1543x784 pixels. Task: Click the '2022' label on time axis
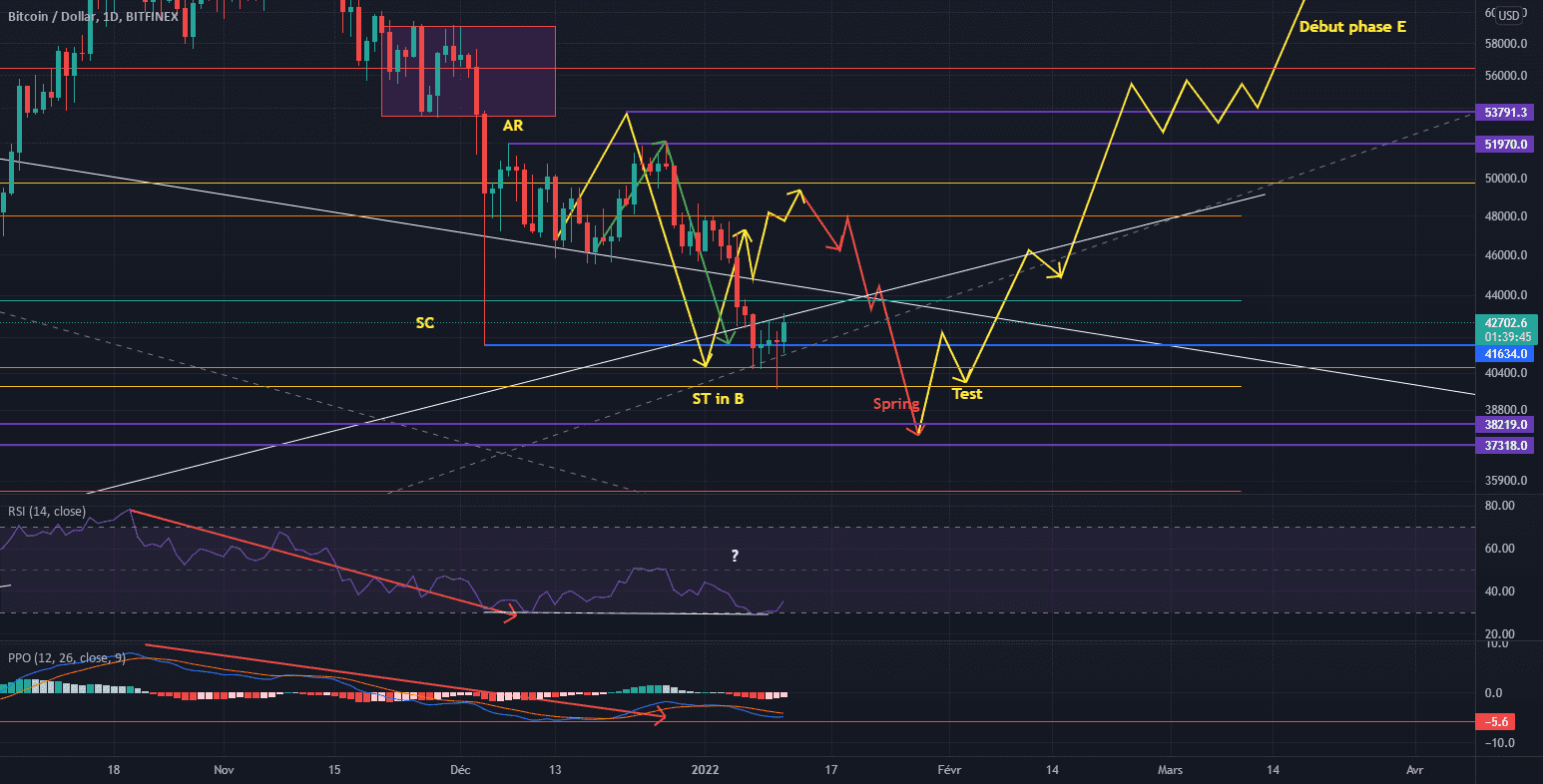[x=705, y=770]
